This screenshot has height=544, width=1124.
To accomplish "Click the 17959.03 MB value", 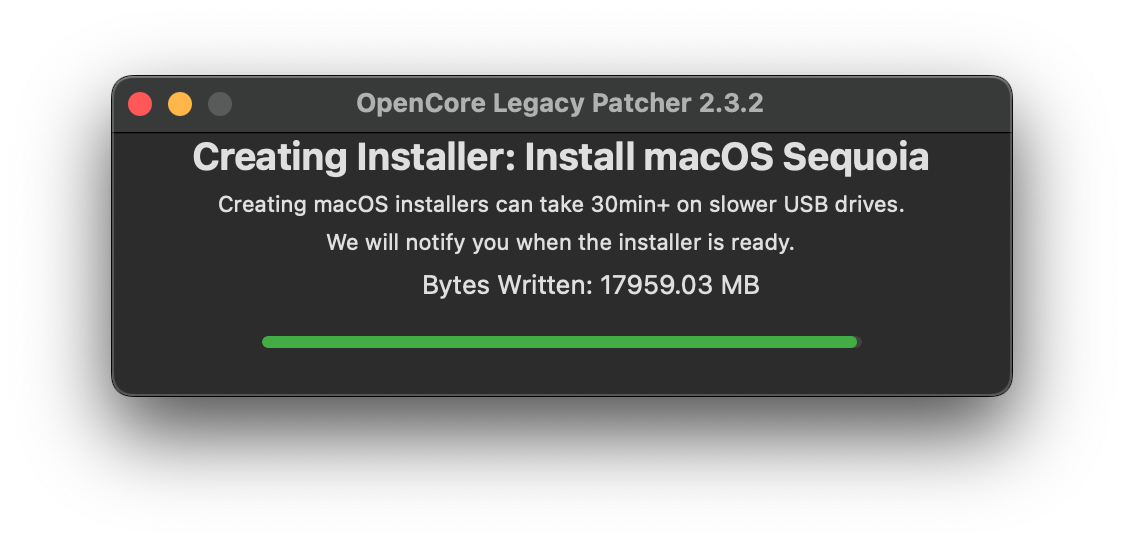I will [680, 285].
